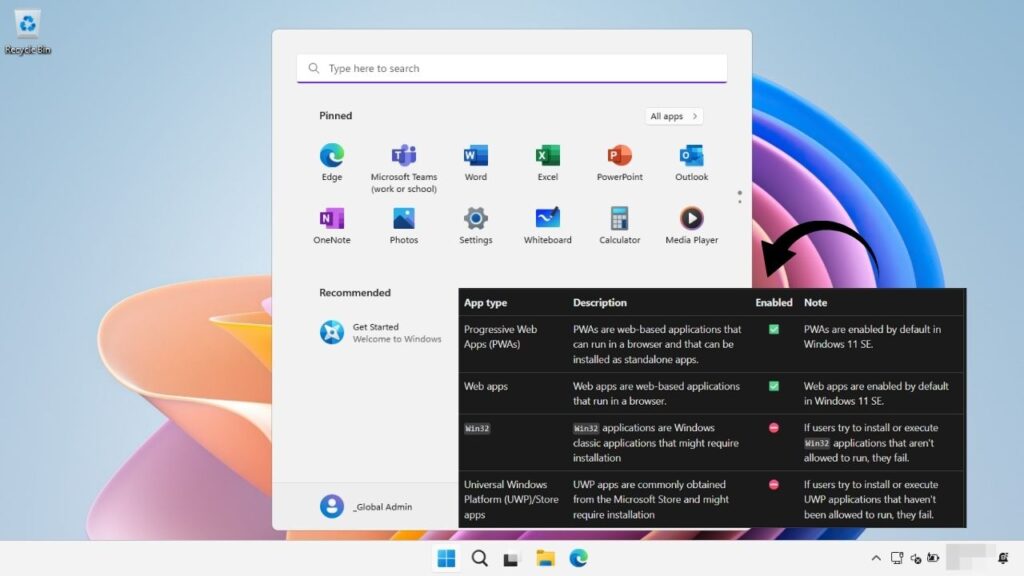1024x576 pixels.
Task: Click the "Progressive Web Apps (PWAs)" table cell
Action: (x=513, y=344)
